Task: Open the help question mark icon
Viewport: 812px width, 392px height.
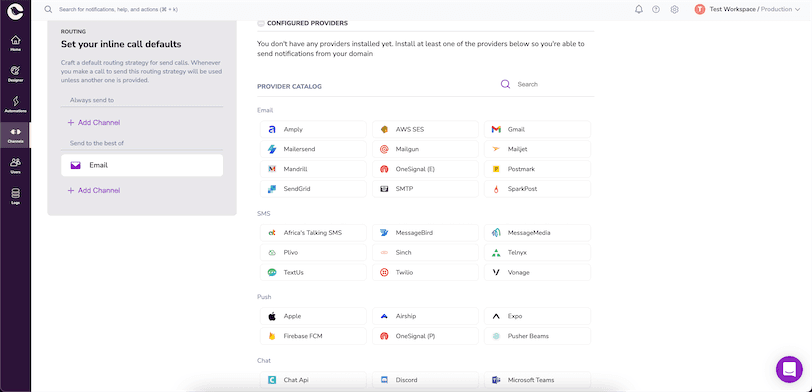Action: click(656, 9)
